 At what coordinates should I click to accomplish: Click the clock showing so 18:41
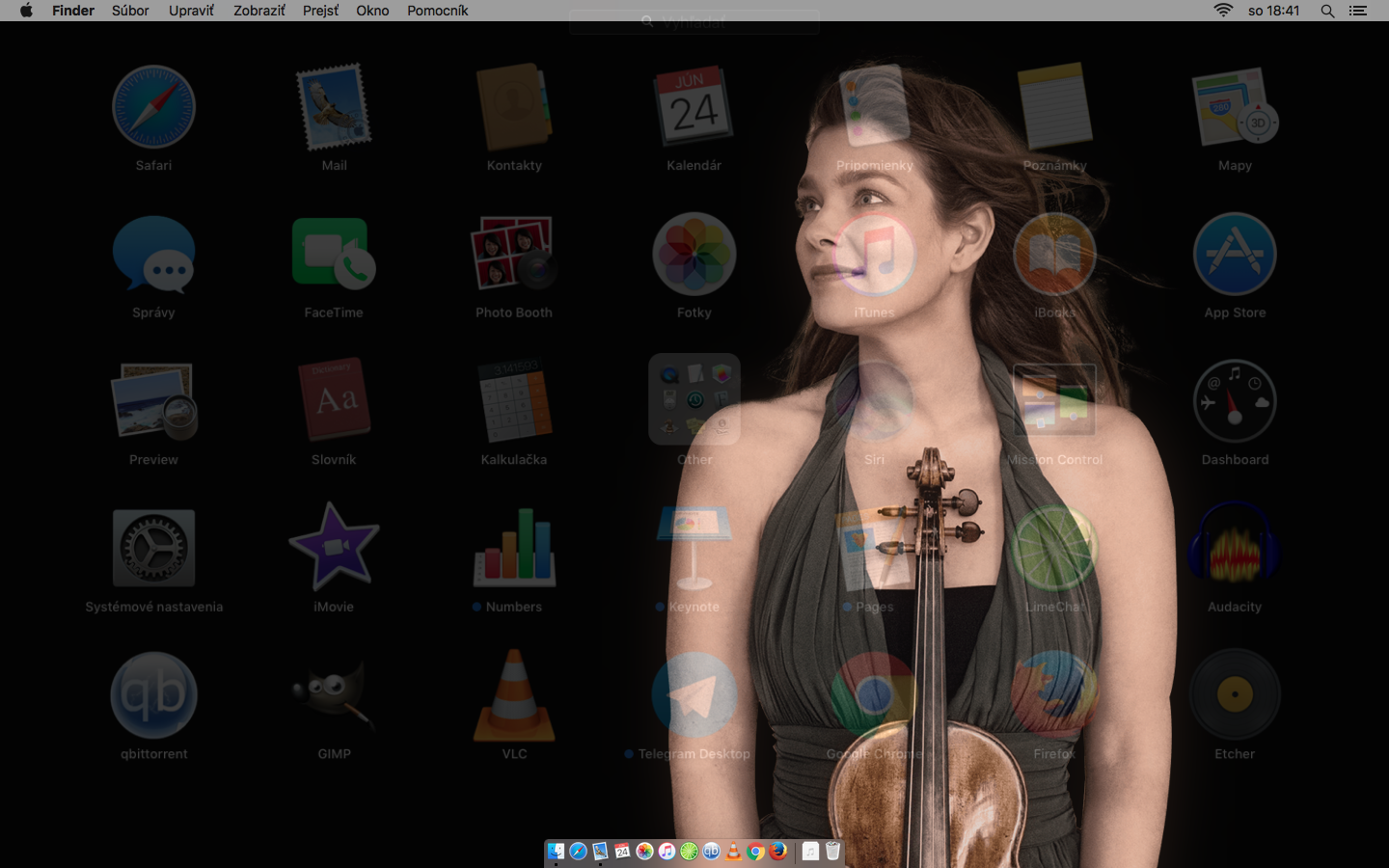pos(1273,11)
